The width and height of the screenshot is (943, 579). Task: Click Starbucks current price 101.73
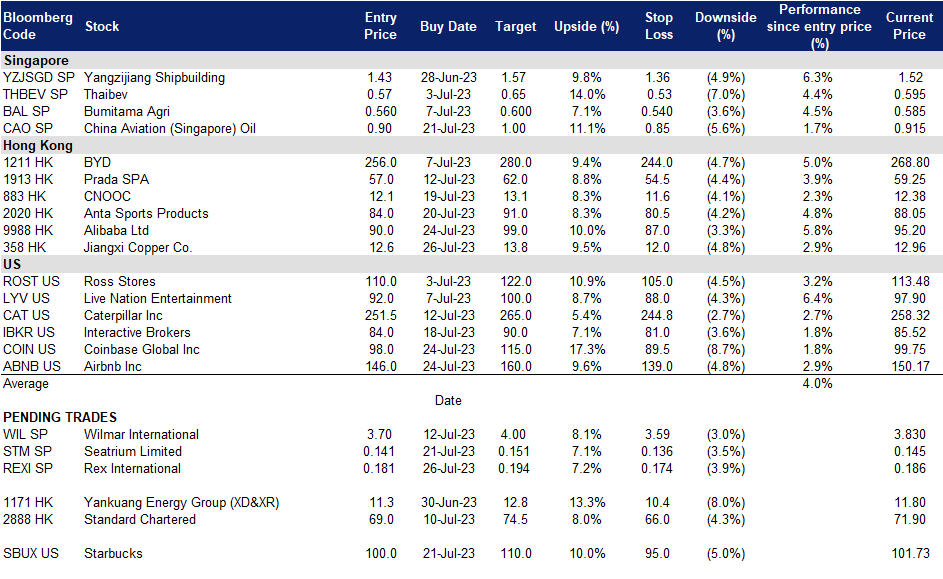coord(910,554)
